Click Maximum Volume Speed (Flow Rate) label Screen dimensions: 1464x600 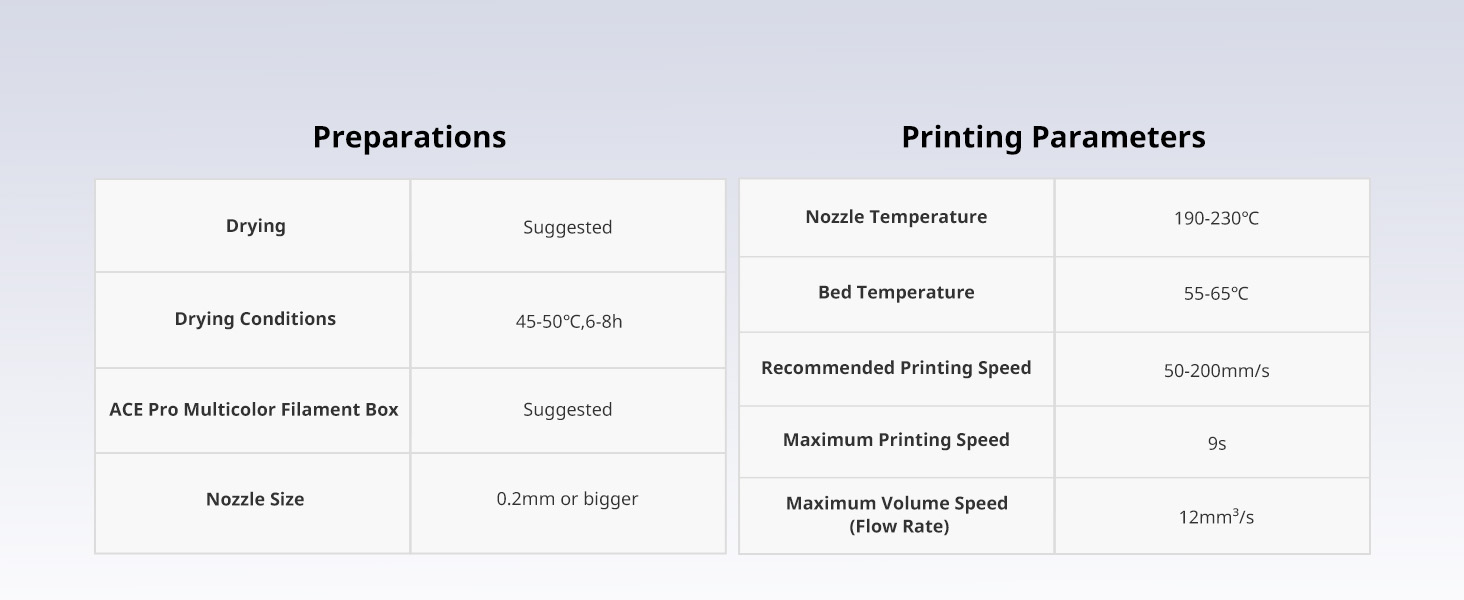point(896,514)
